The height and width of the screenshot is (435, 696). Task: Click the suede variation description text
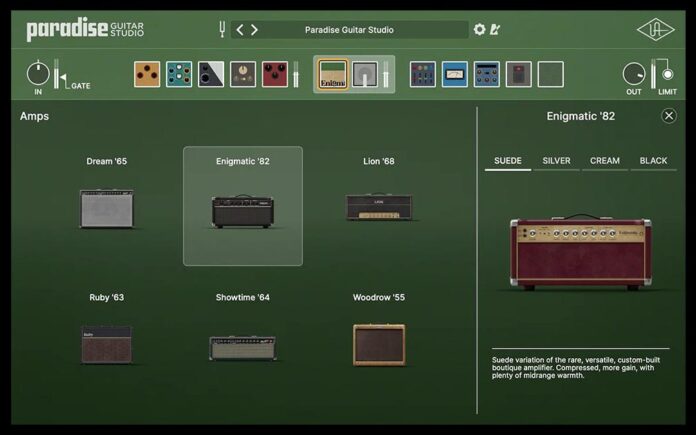tap(576, 368)
